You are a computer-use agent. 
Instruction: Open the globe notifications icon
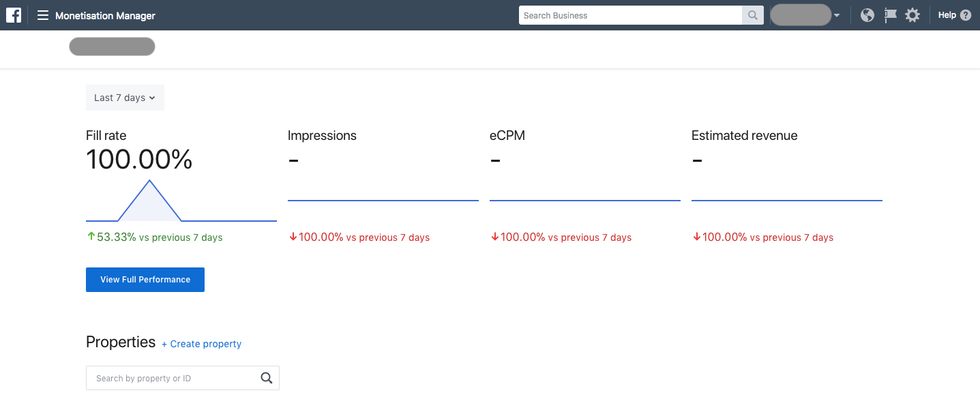(867, 15)
